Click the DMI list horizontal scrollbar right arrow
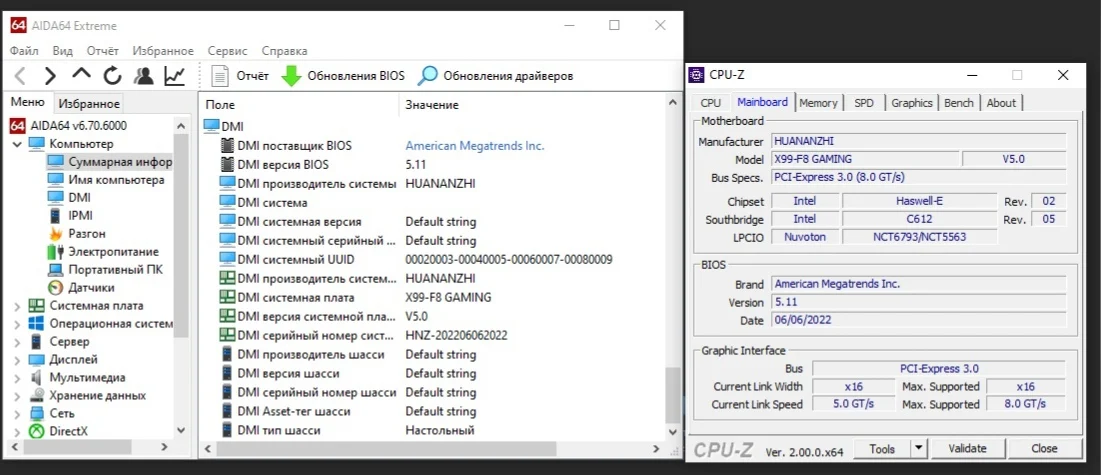Viewport: 1101px width, 475px height. point(656,448)
